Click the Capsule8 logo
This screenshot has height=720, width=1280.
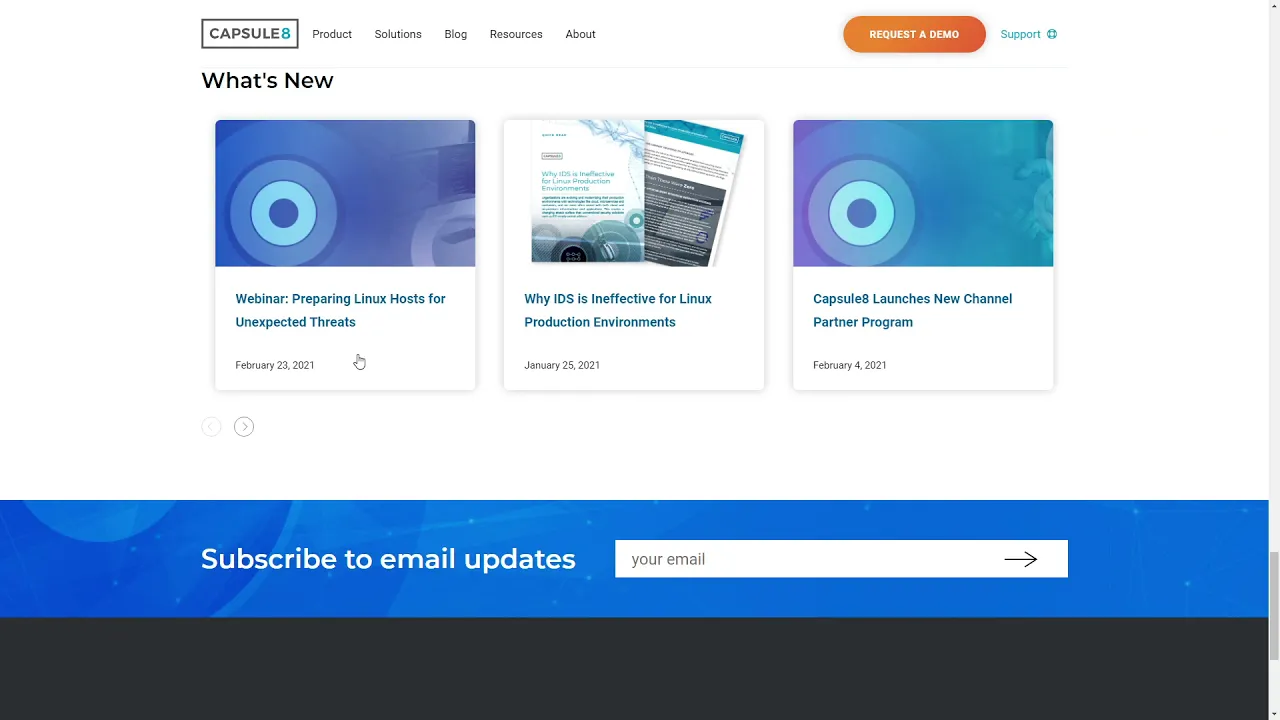coord(250,34)
